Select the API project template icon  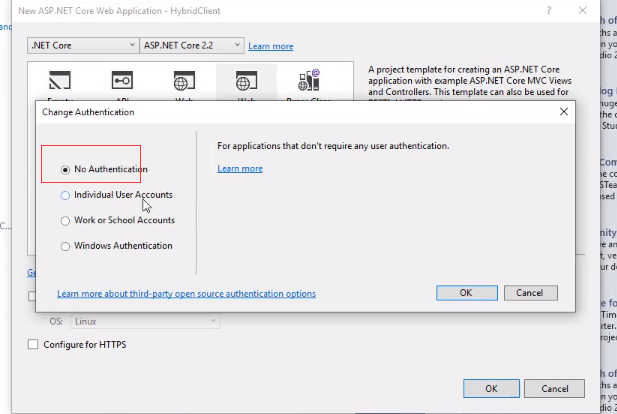coord(122,81)
